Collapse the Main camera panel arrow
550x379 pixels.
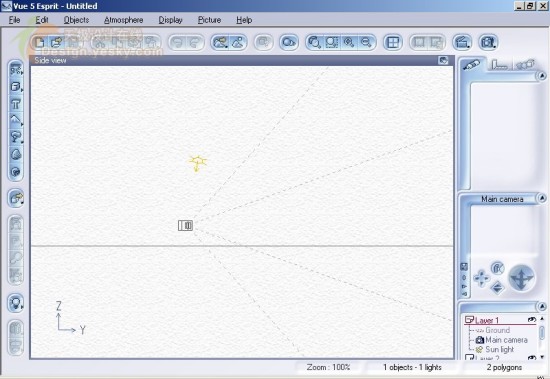(x=542, y=199)
